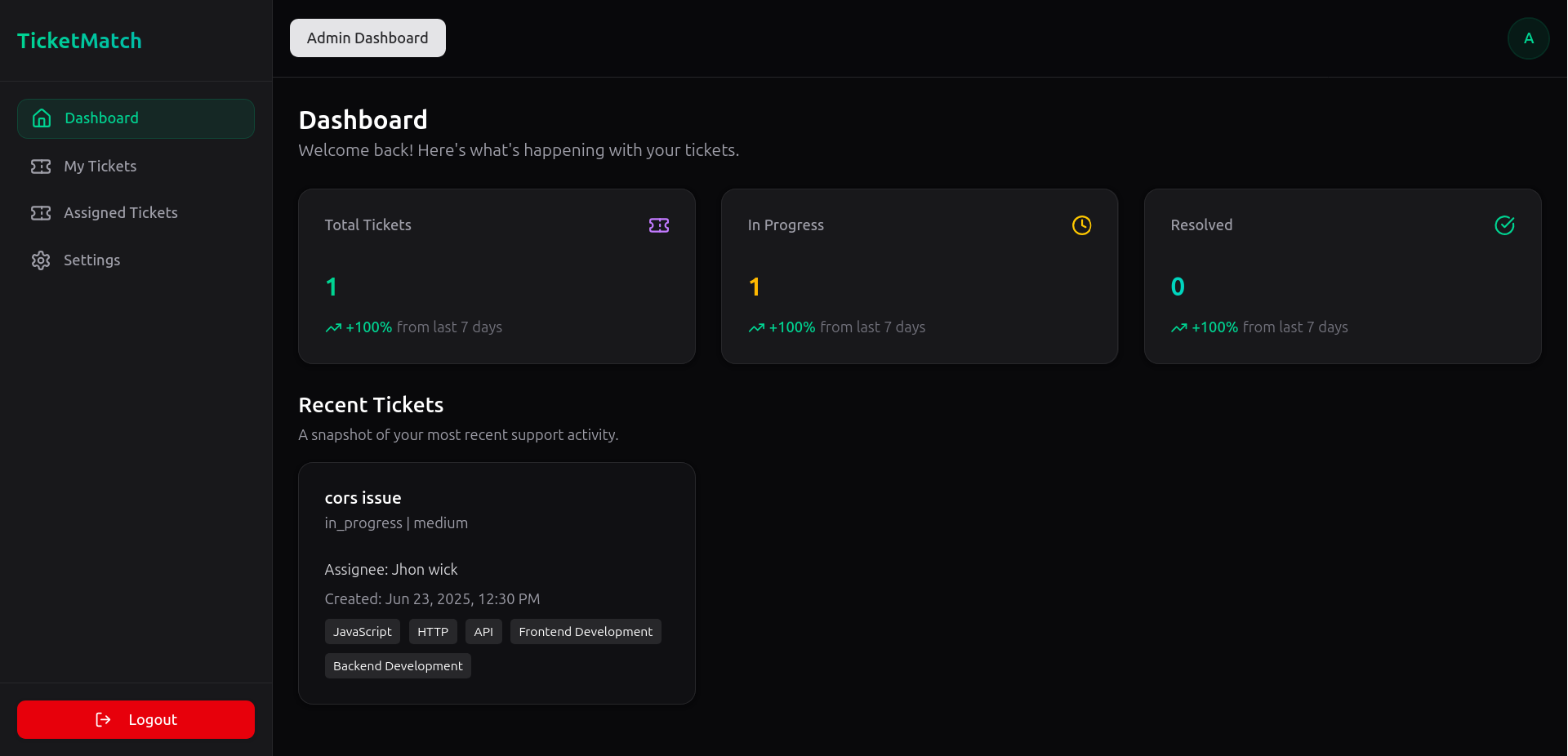This screenshot has height=756, width=1568.
Task: Open the Dashboard sidebar item
Action: [x=136, y=118]
